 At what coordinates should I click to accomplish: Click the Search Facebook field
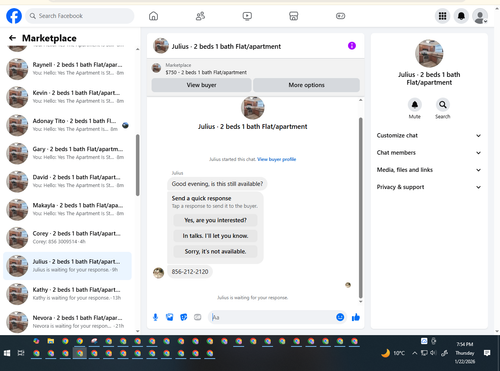(x=80, y=16)
